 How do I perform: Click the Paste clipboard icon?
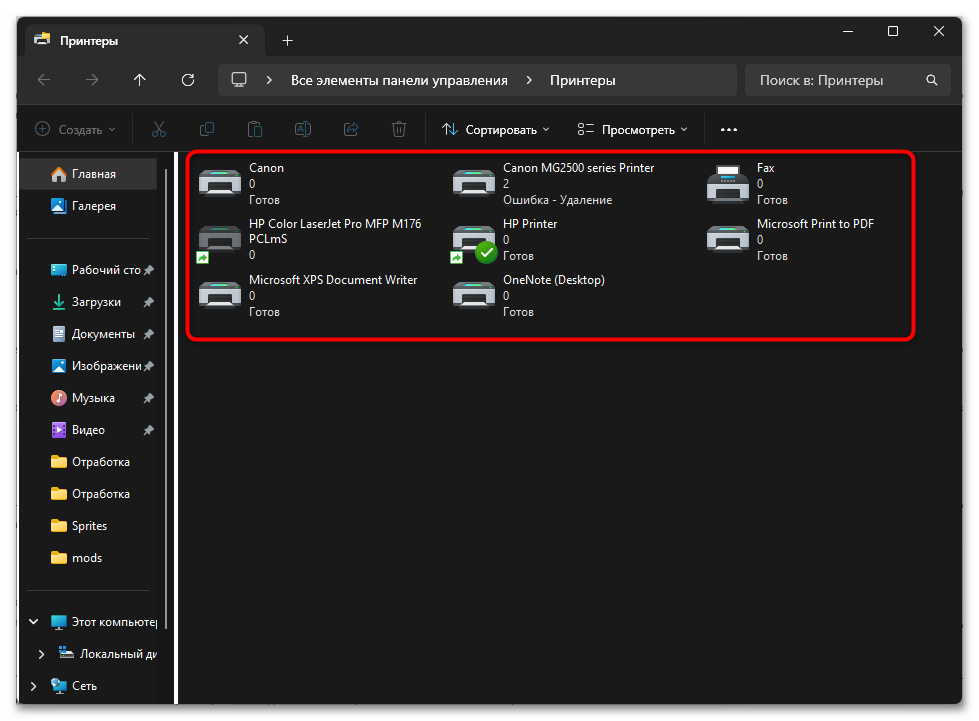(255, 129)
